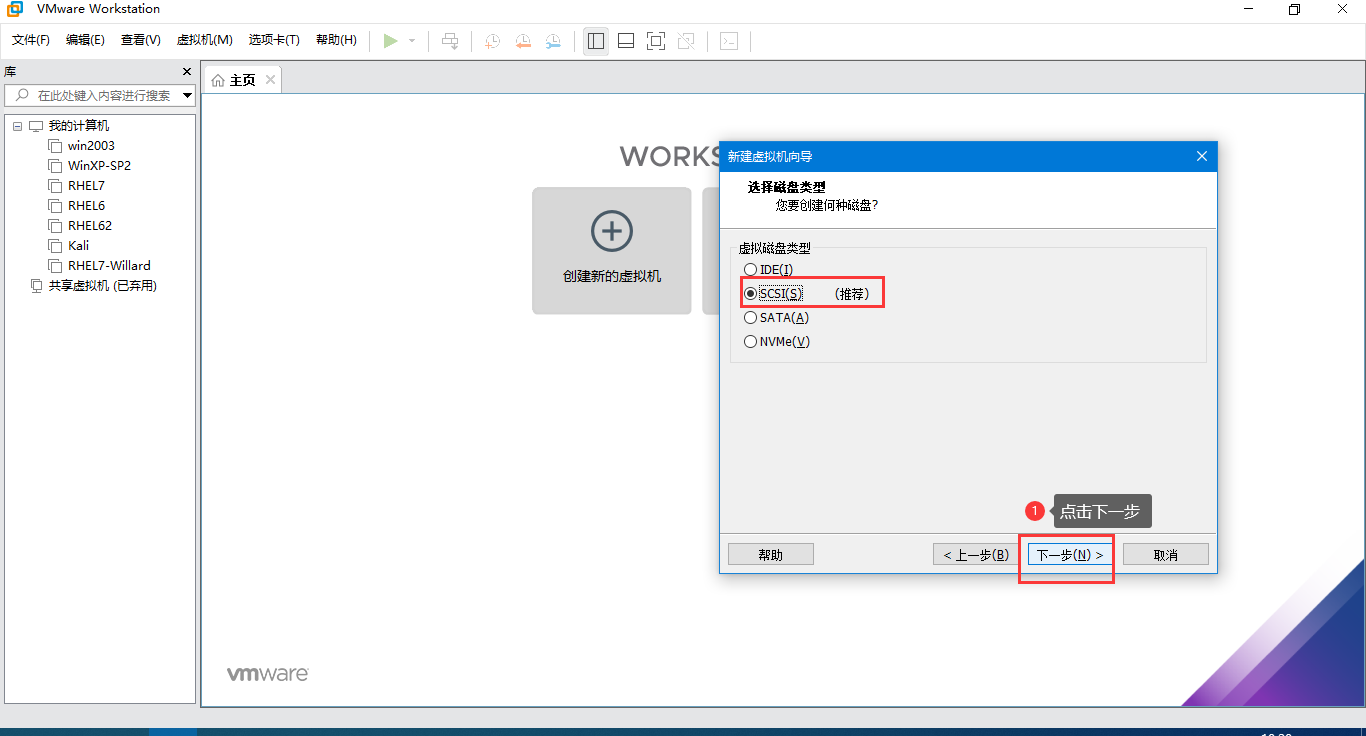Open the 帮助(H) menu
1366x736 pixels.
(336, 40)
